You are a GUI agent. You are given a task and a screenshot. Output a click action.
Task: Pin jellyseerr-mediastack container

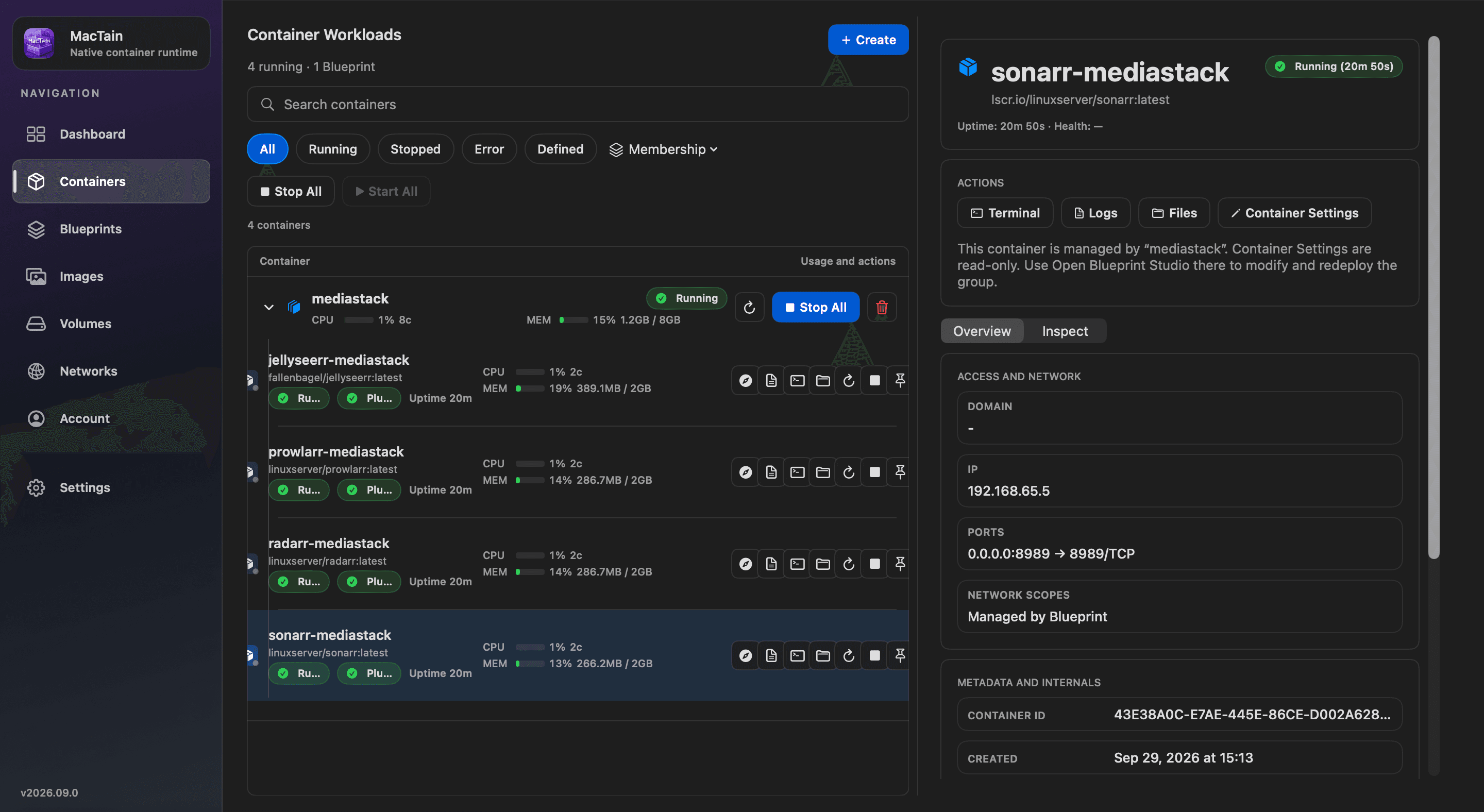(900, 381)
